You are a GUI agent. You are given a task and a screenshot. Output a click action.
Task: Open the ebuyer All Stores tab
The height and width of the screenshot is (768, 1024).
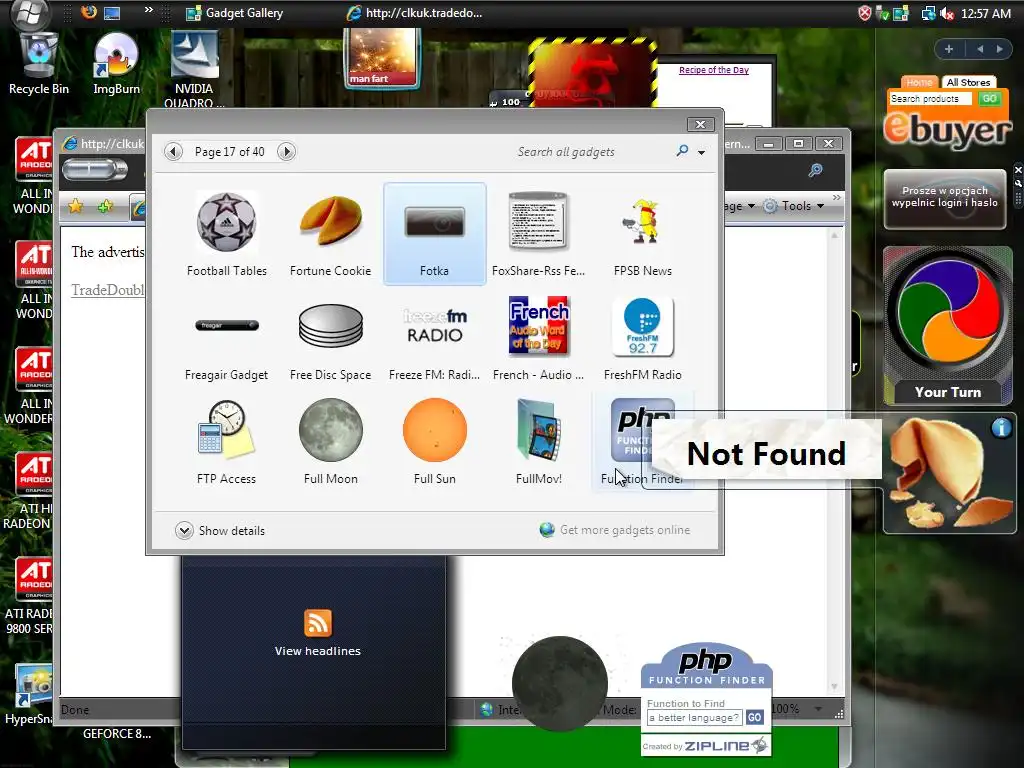(968, 82)
